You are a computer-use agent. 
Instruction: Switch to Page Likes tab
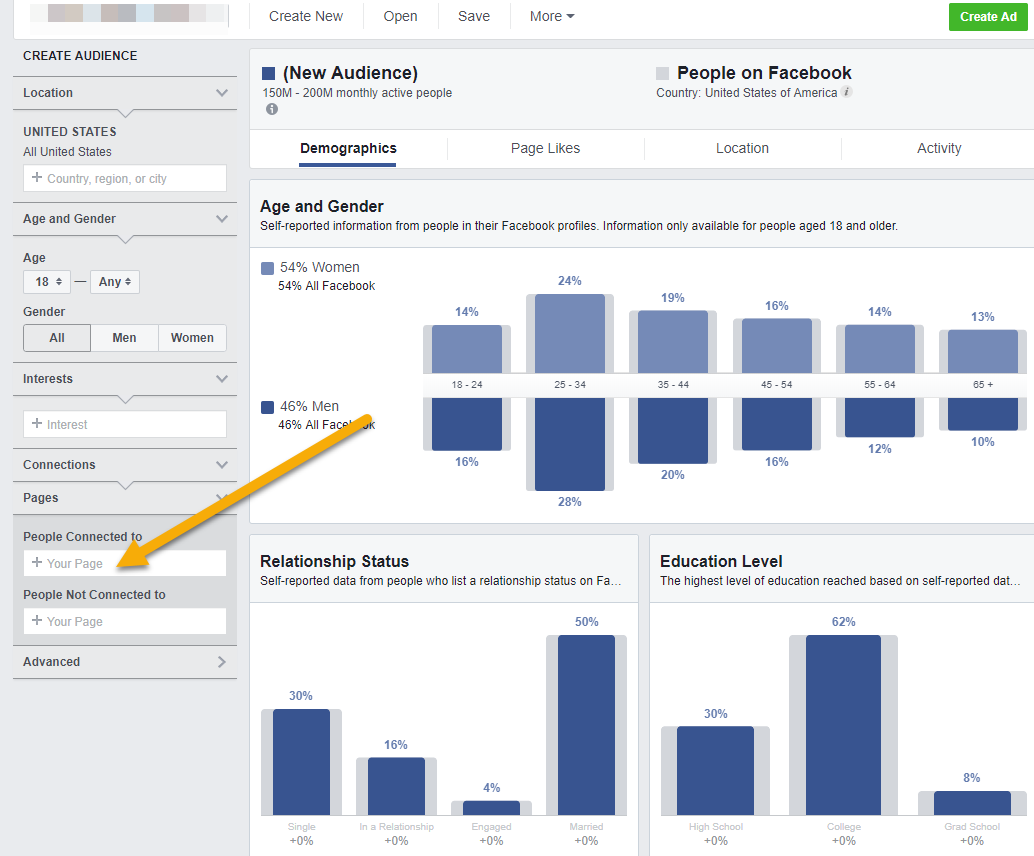point(545,148)
